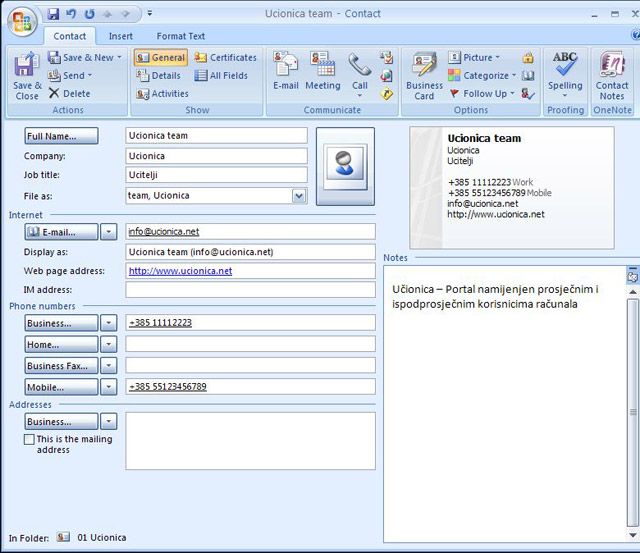
Task: Open the contact Web Page globe icon
Action: click(x=387, y=76)
